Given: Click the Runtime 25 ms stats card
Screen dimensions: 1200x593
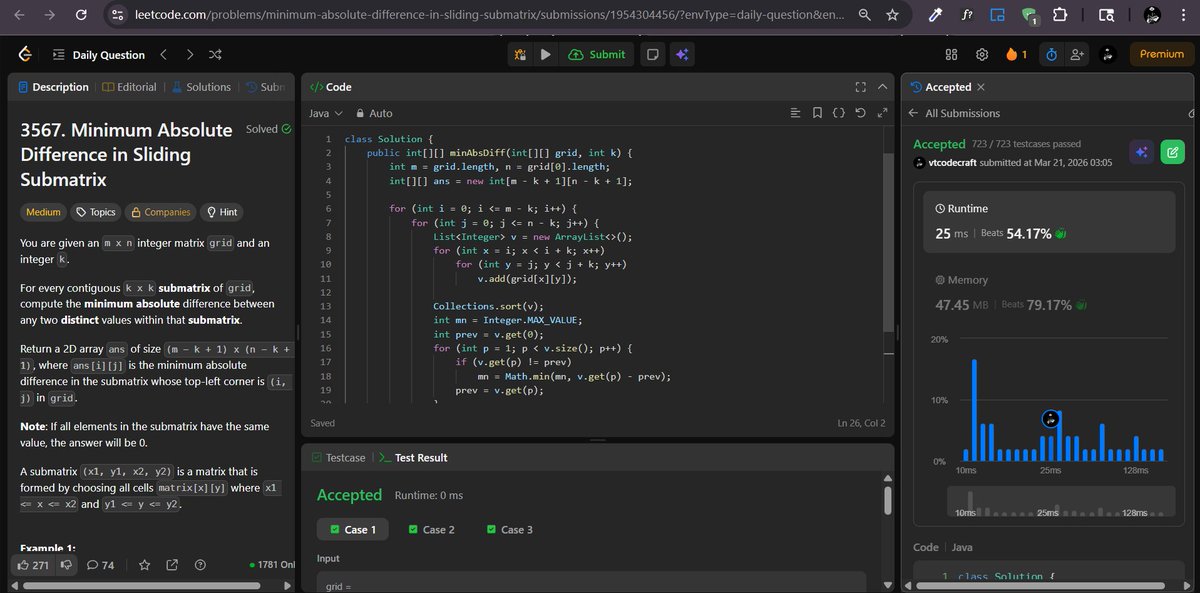Looking at the screenshot, I should point(1049,222).
